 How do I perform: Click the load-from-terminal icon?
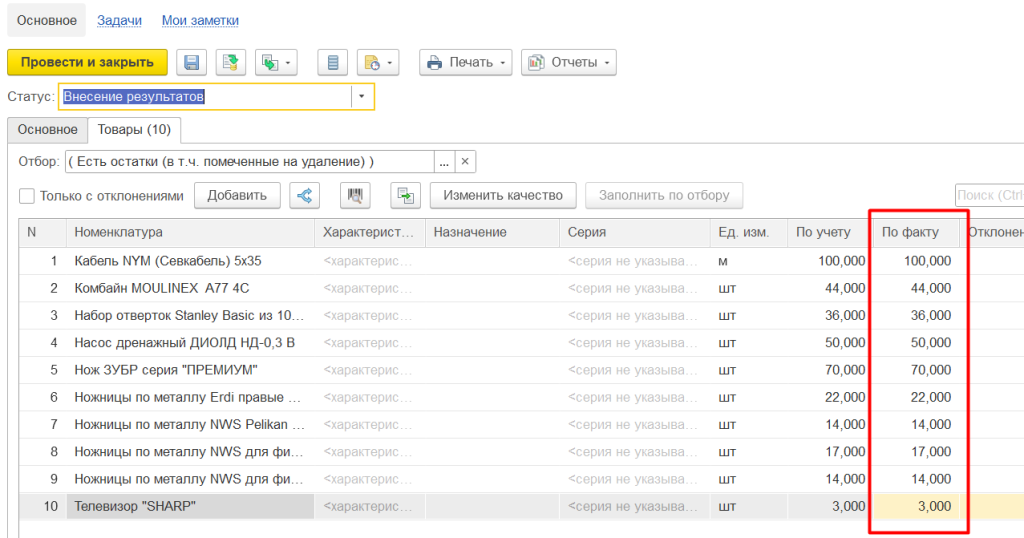coord(406,195)
